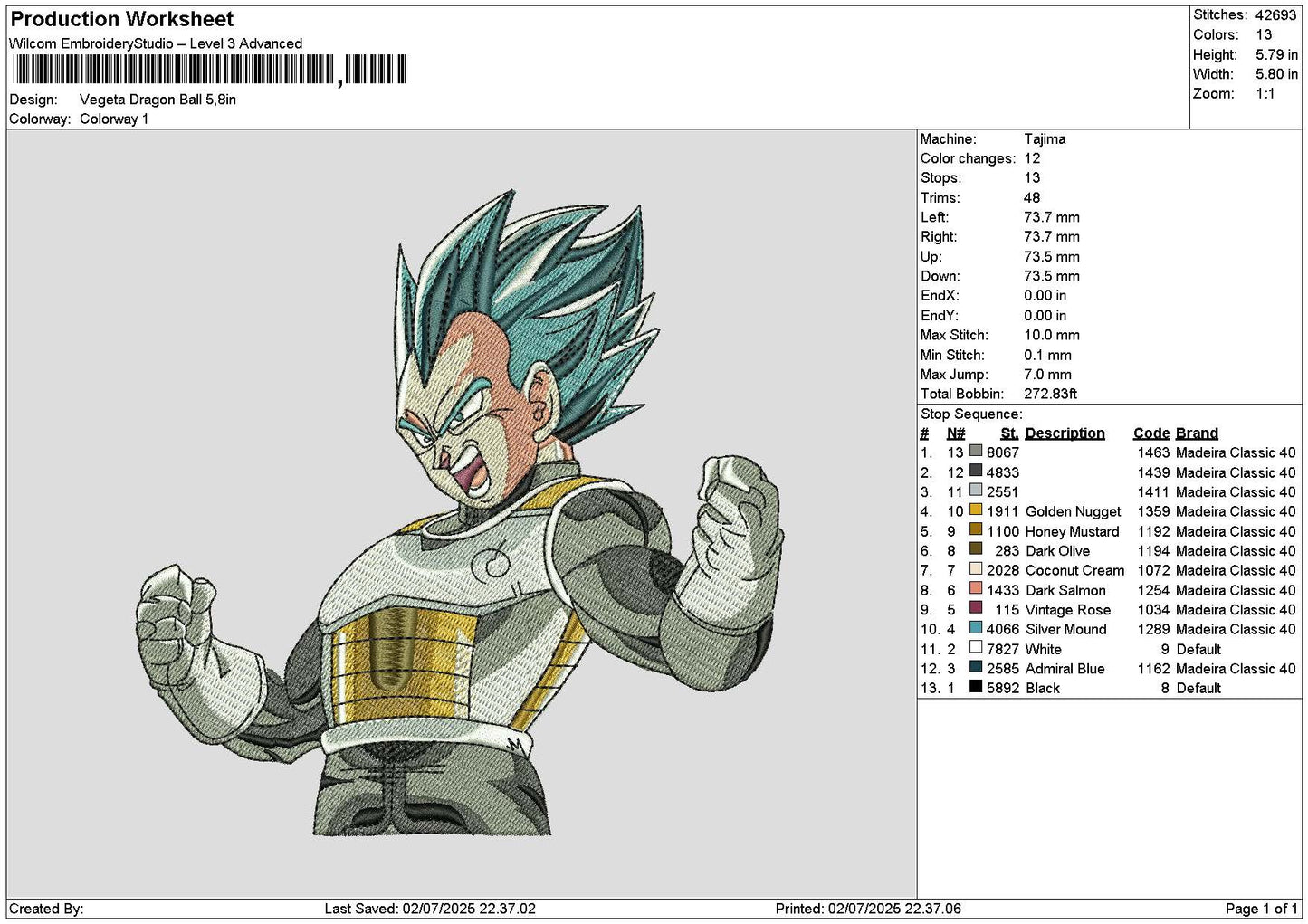Image resolution: width=1308 pixels, height=924 pixels.
Task: Click the code 1034 in Vintage Rose row
Action: click(1154, 610)
